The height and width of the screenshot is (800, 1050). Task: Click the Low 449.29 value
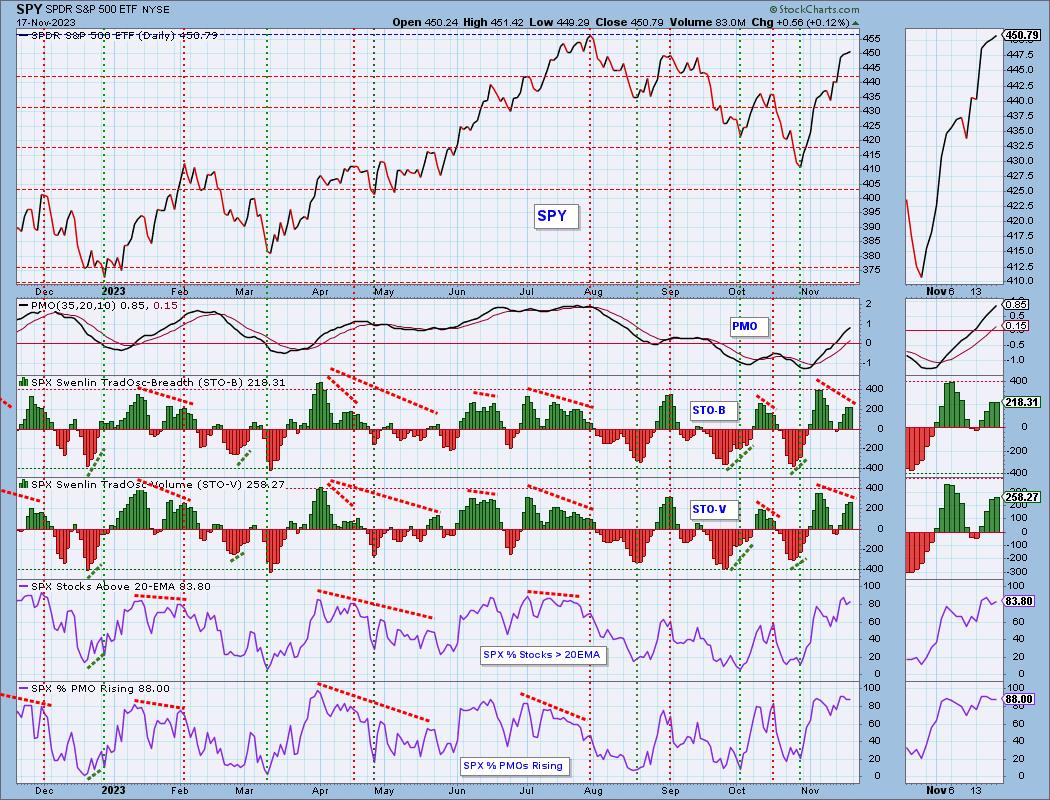point(560,22)
